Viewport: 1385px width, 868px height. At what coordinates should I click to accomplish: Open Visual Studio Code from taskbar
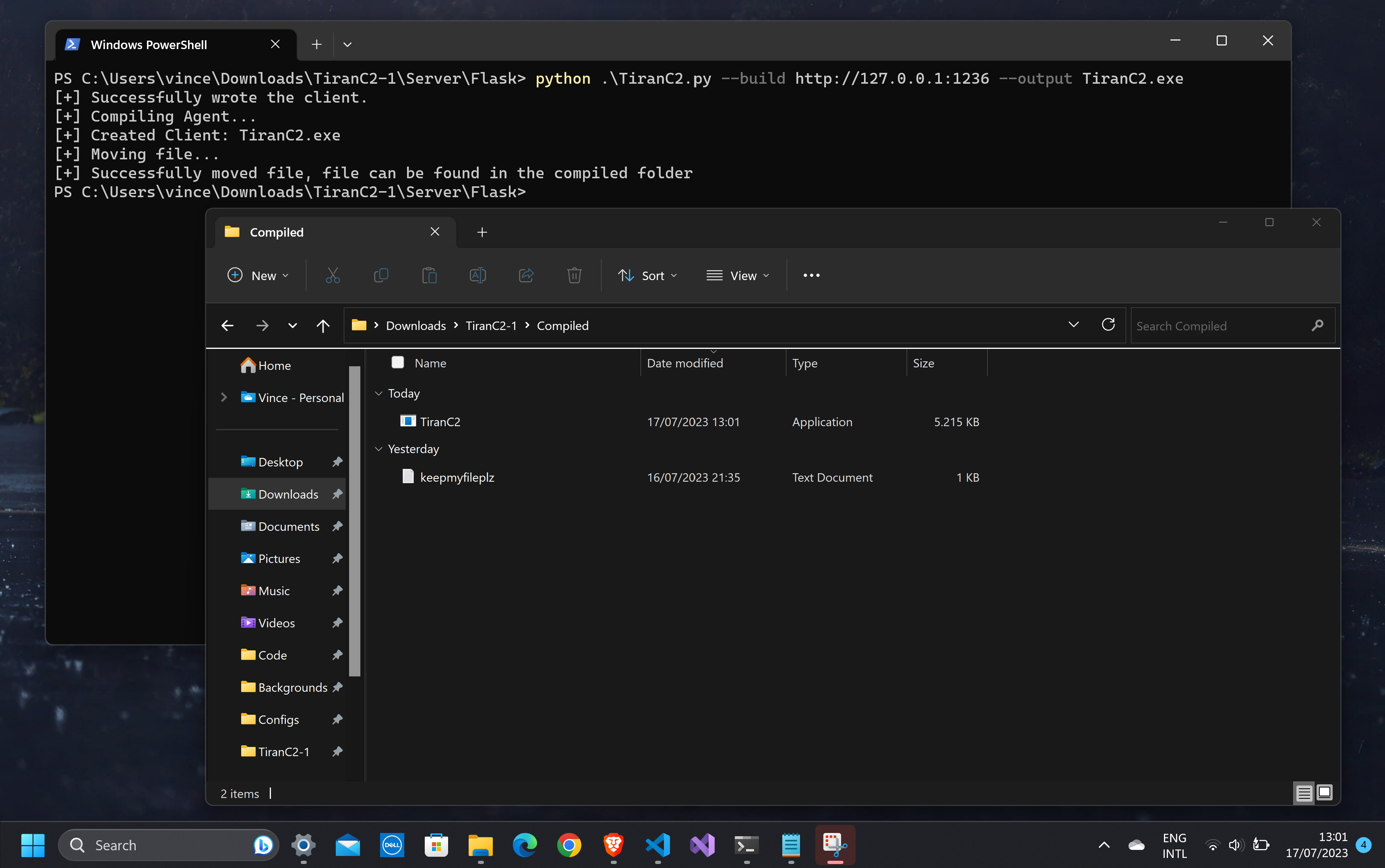658,845
